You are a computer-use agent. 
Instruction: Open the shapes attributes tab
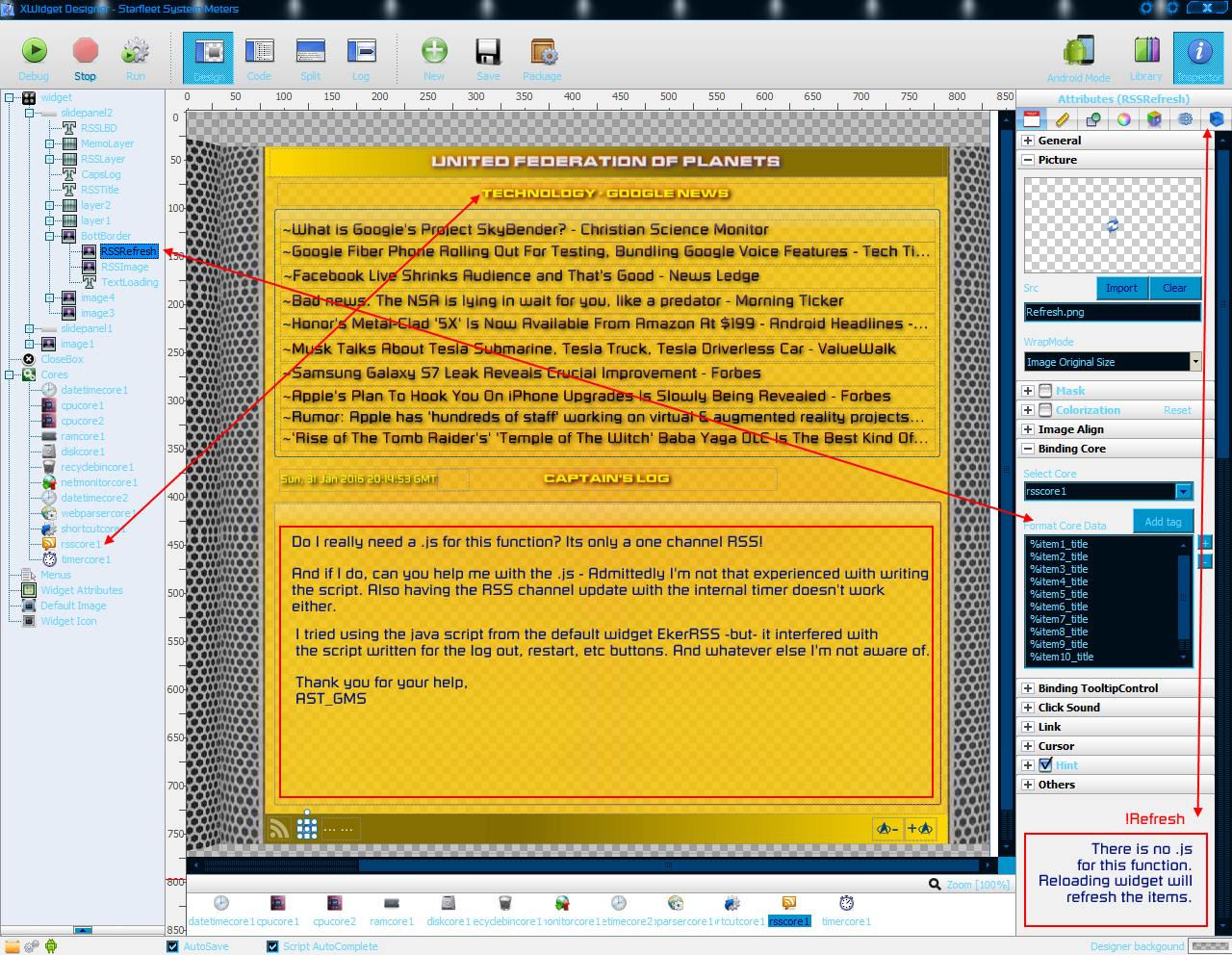1092,119
